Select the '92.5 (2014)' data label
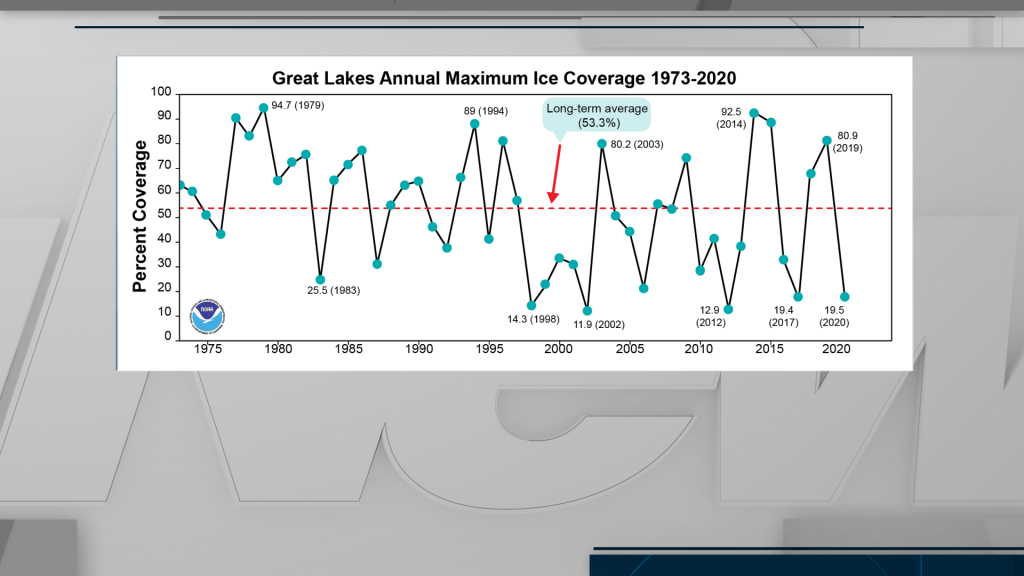This screenshot has height=576, width=1024. coord(730,118)
